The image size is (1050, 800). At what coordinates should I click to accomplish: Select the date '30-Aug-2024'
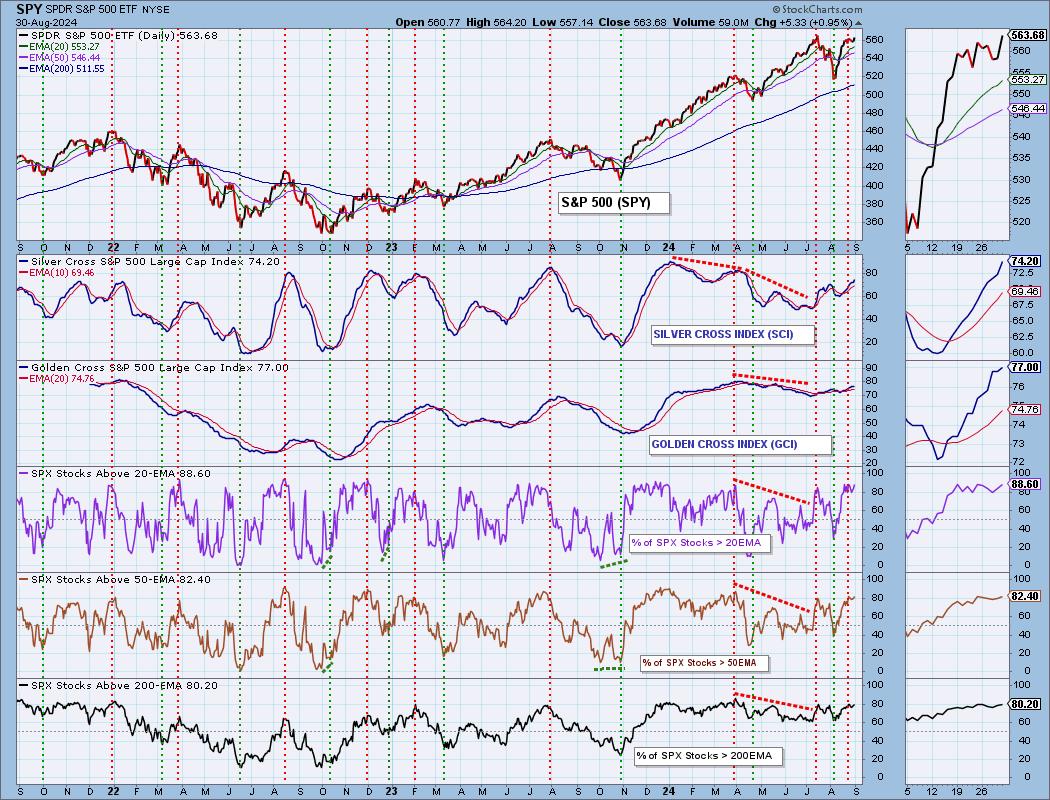click(44, 22)
